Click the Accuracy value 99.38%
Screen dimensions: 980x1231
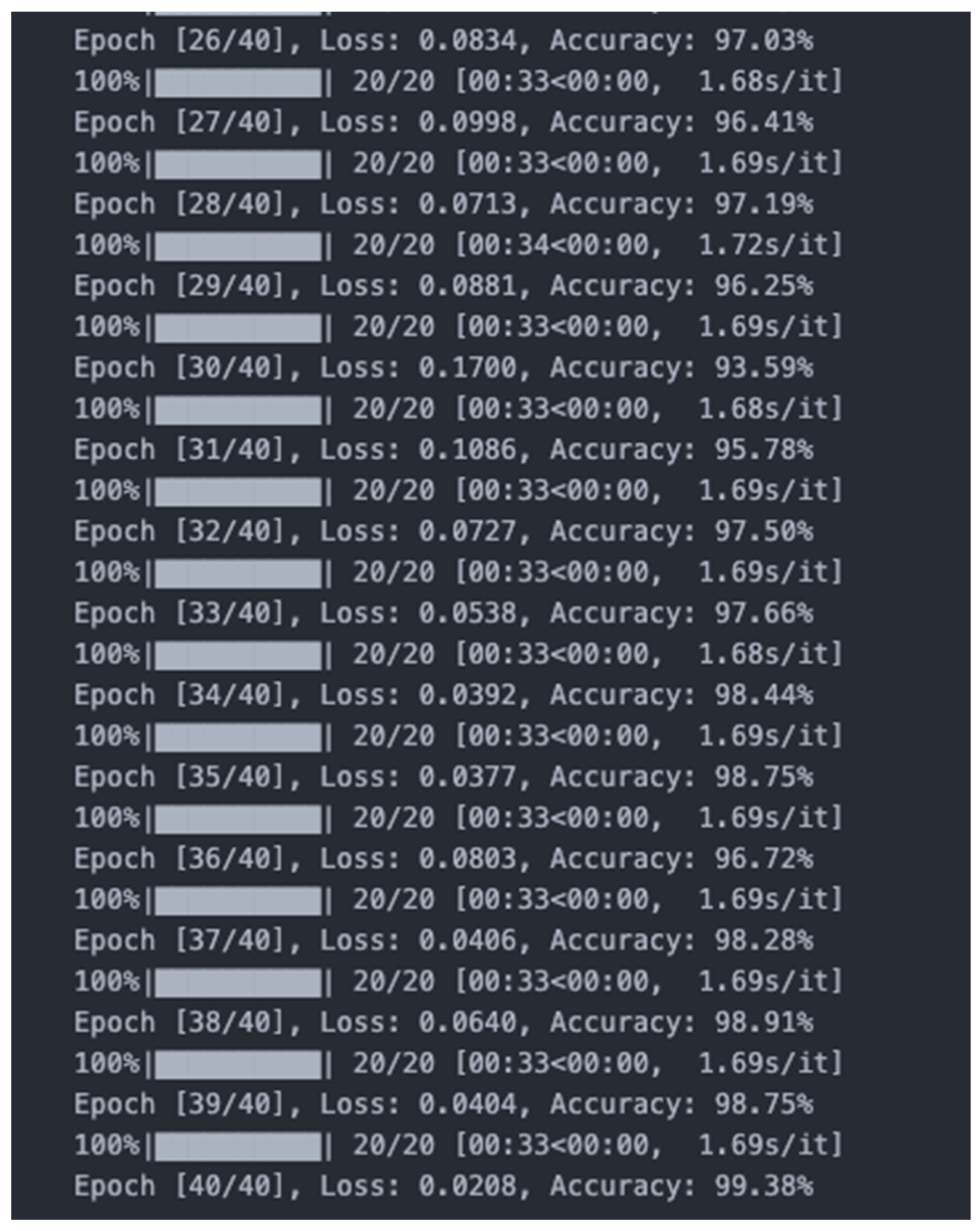pyautogui.click(x=763, y=1186)
